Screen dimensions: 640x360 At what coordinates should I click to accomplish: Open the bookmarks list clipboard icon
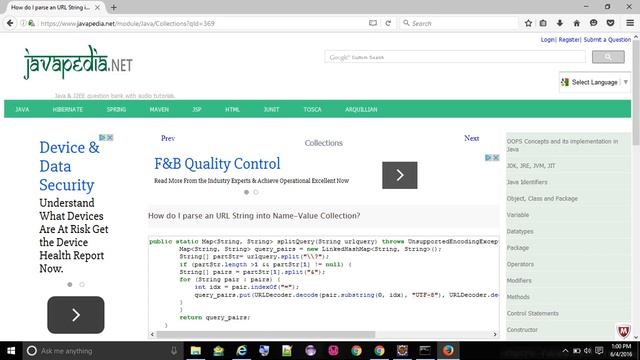point(543,23)
